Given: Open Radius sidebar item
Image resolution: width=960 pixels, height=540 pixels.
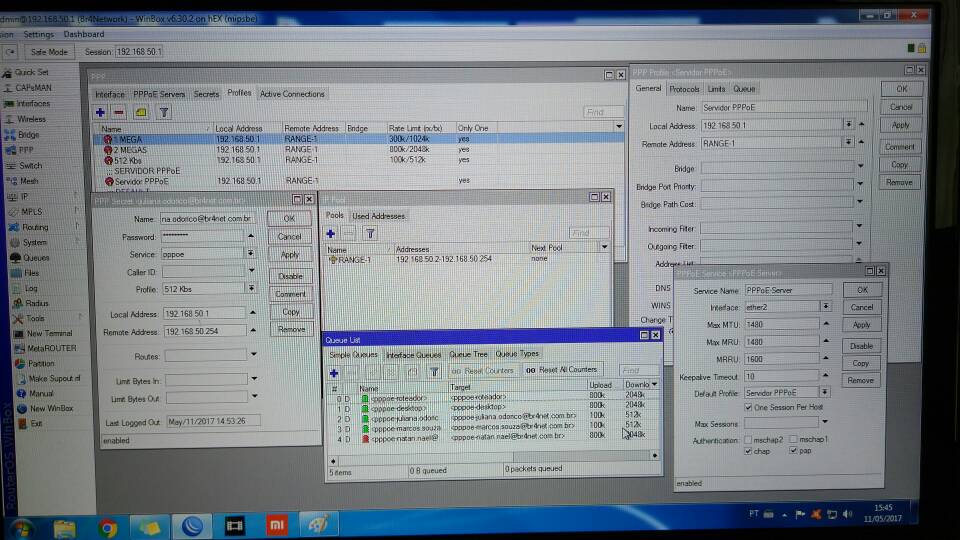Looking at the screenshot, I should tap(36, 303).
